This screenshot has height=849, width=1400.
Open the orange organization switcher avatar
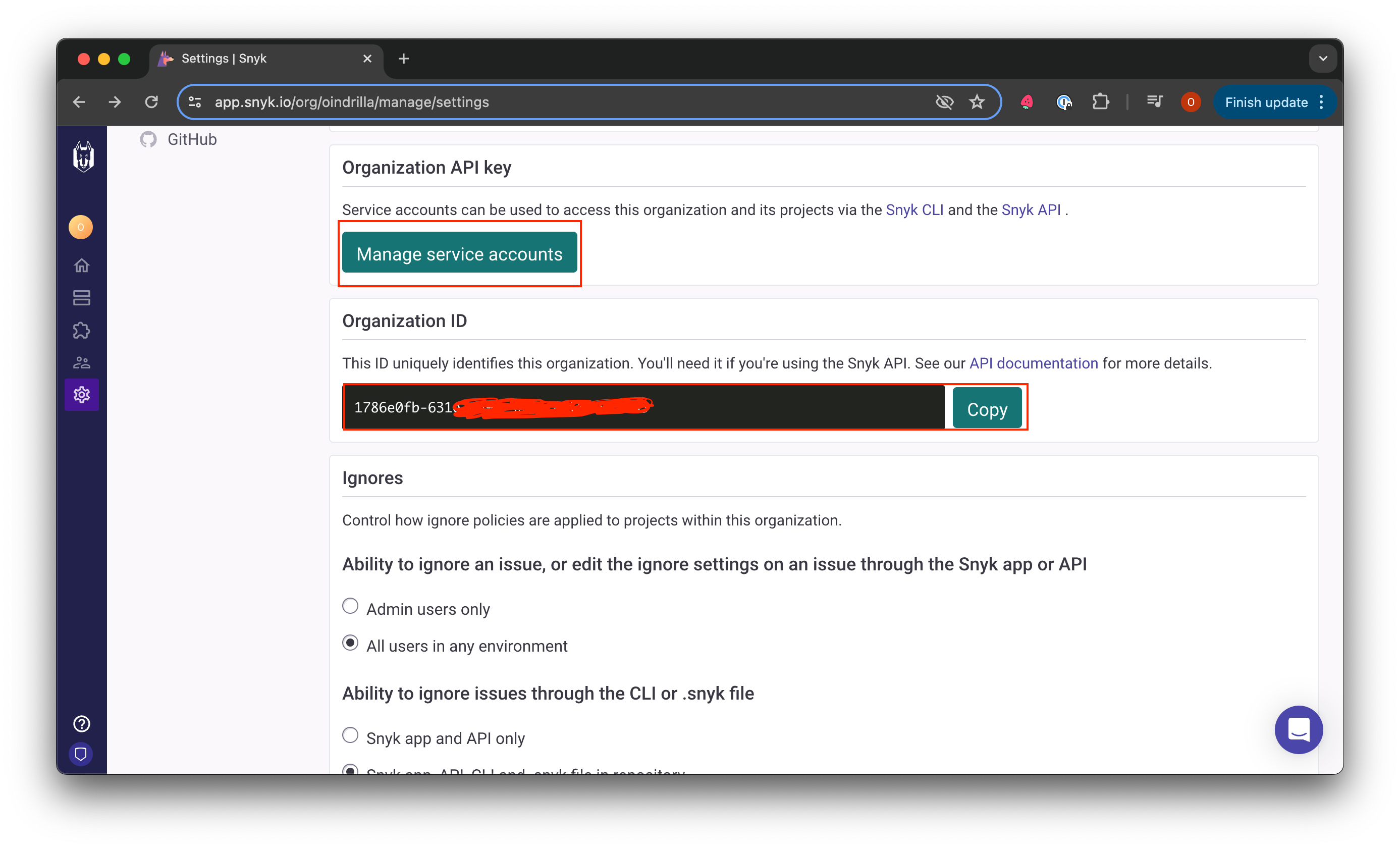(81, 227)
